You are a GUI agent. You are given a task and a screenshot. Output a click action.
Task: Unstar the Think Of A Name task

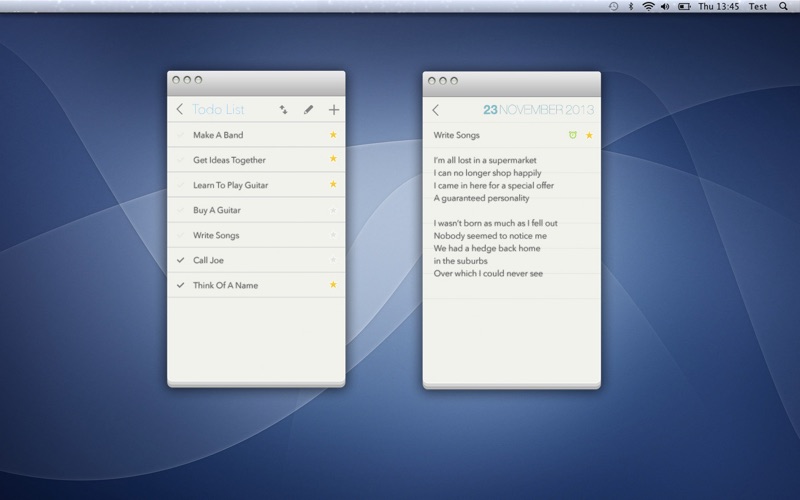[333, 285]
